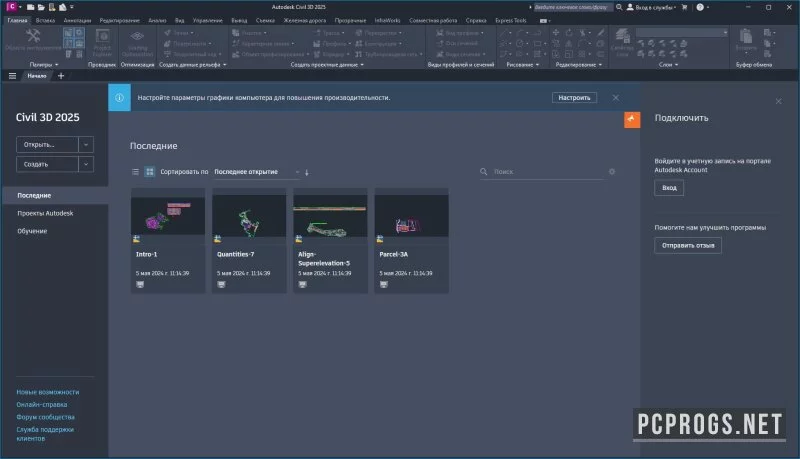
Task: Click the Layer Properties icon in Слои panel
Action: (x=622, y=36)
